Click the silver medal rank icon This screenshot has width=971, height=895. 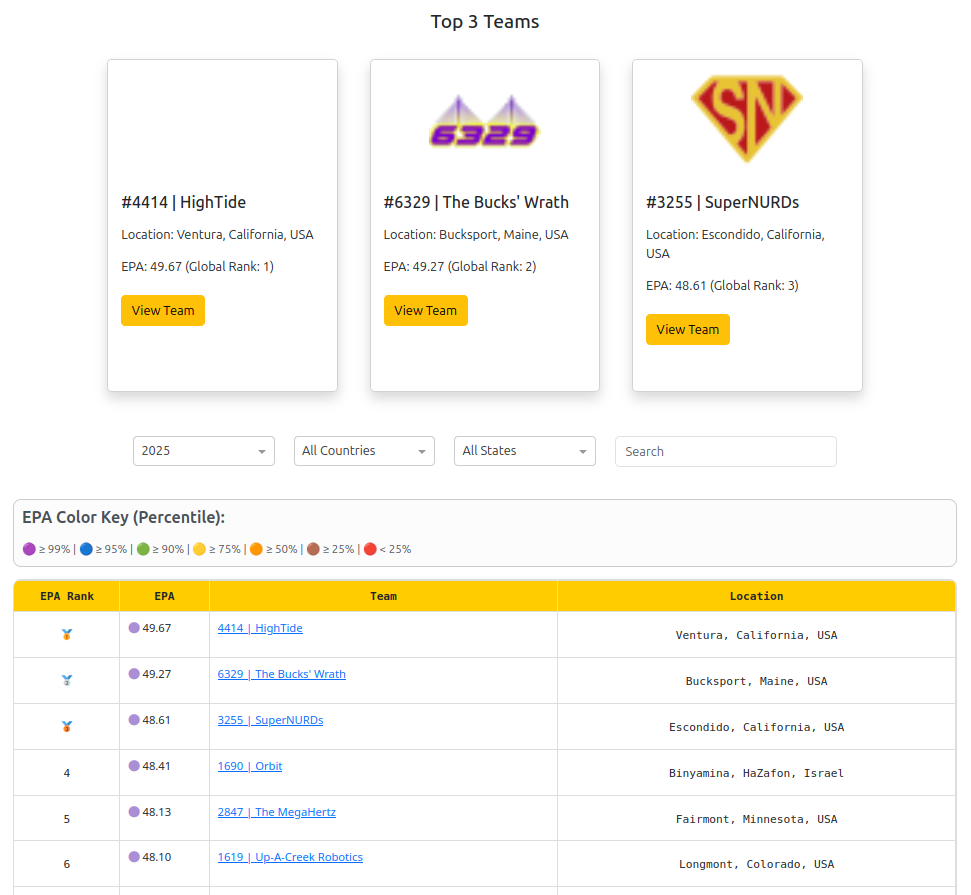click(x=67, y=680)
